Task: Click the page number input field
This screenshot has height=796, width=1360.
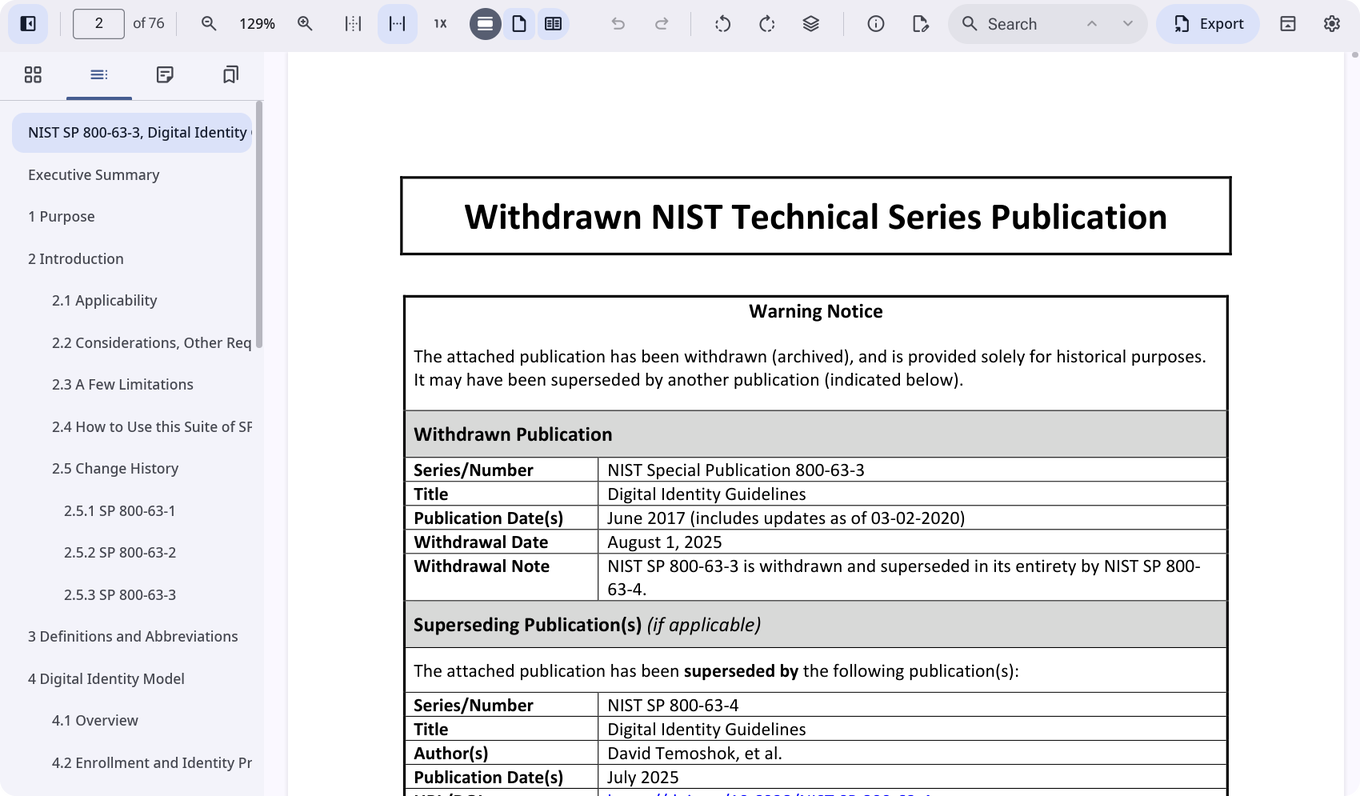Action: pyautogui.click(x=98, y=24)
